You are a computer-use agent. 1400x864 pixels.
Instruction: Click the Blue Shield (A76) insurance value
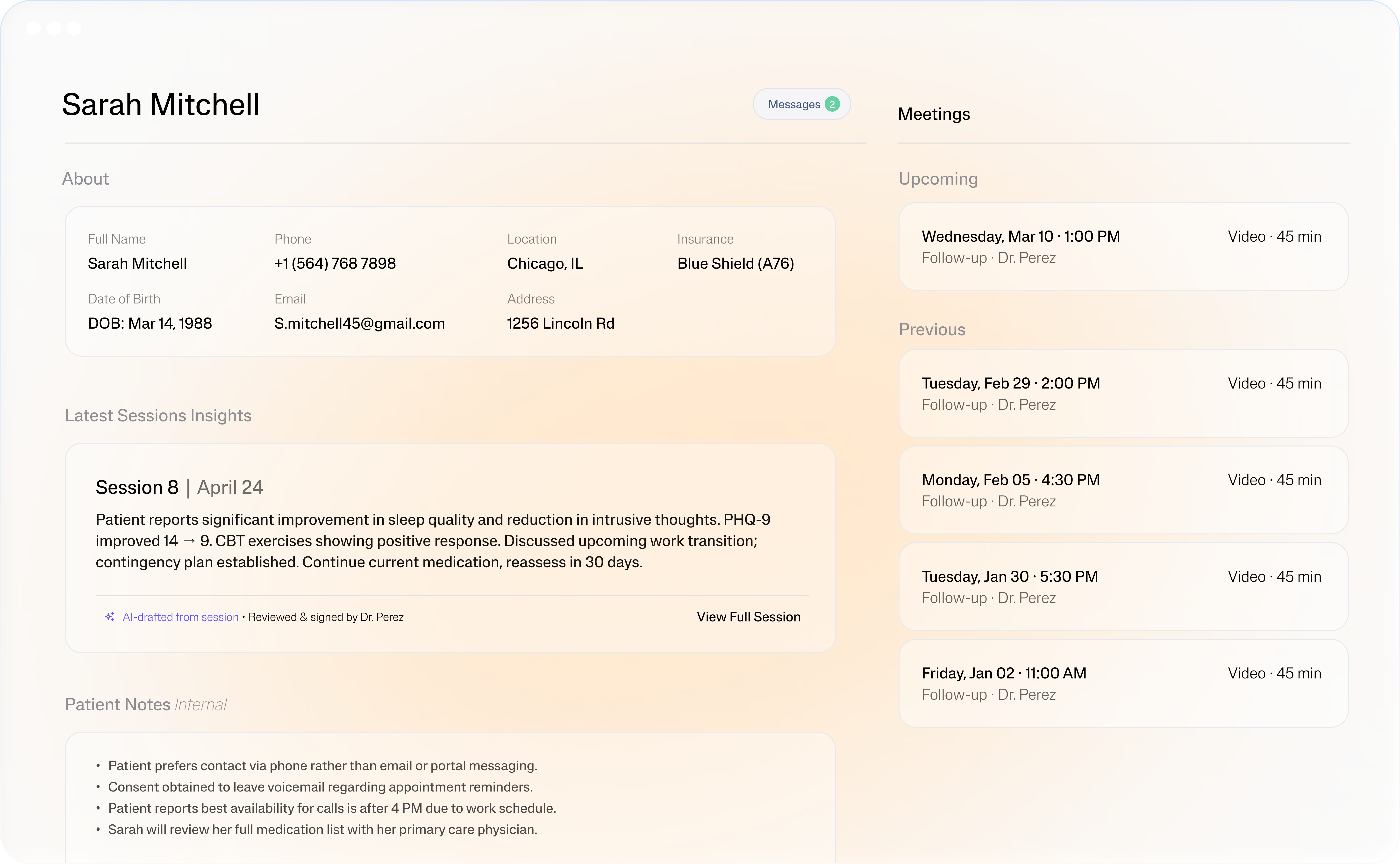coord(735,263)
